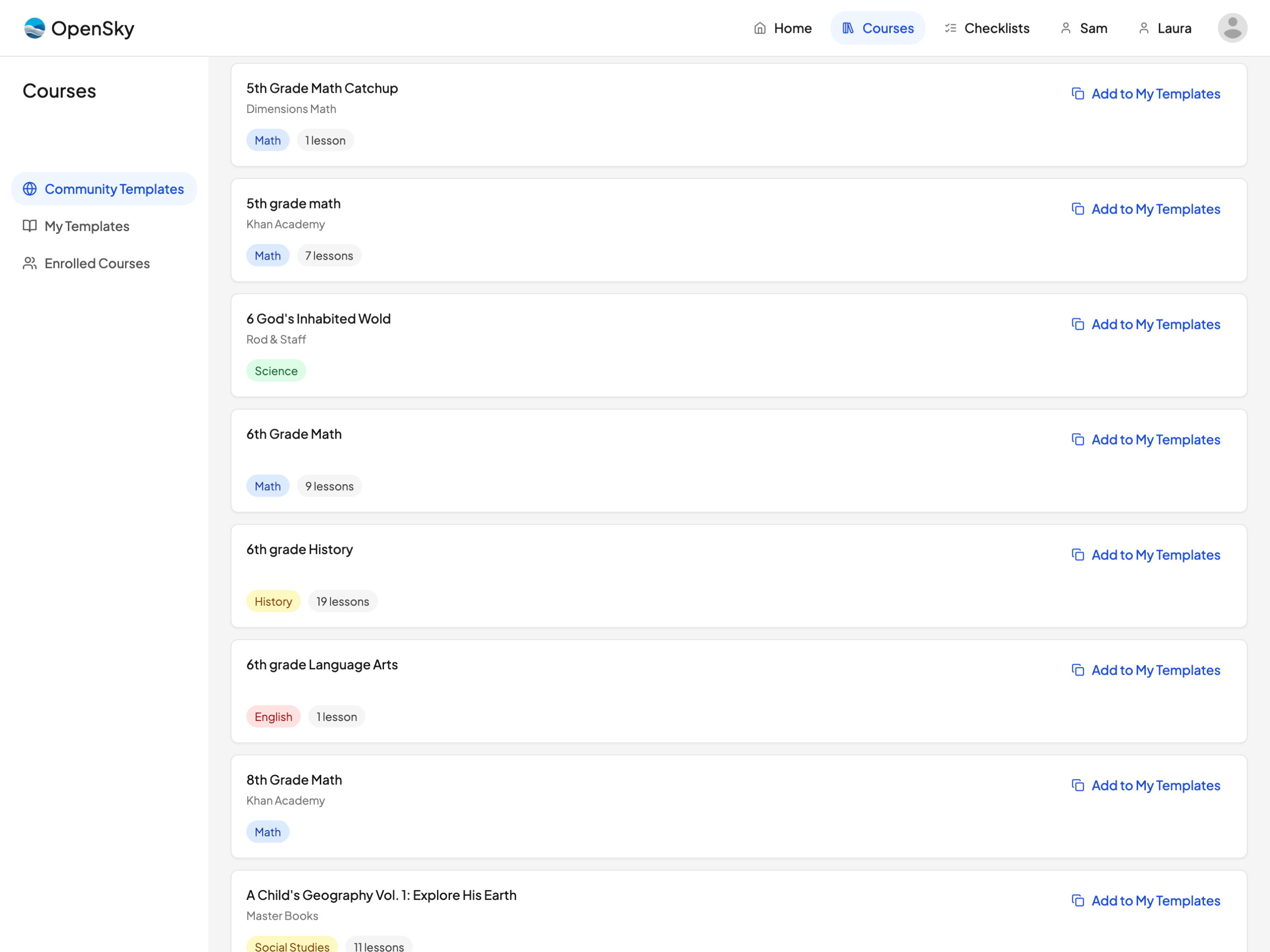This screenshot has height=952, width=1270.
Task: Click copy icon for 6th grade History
Action: (1078, 555)
